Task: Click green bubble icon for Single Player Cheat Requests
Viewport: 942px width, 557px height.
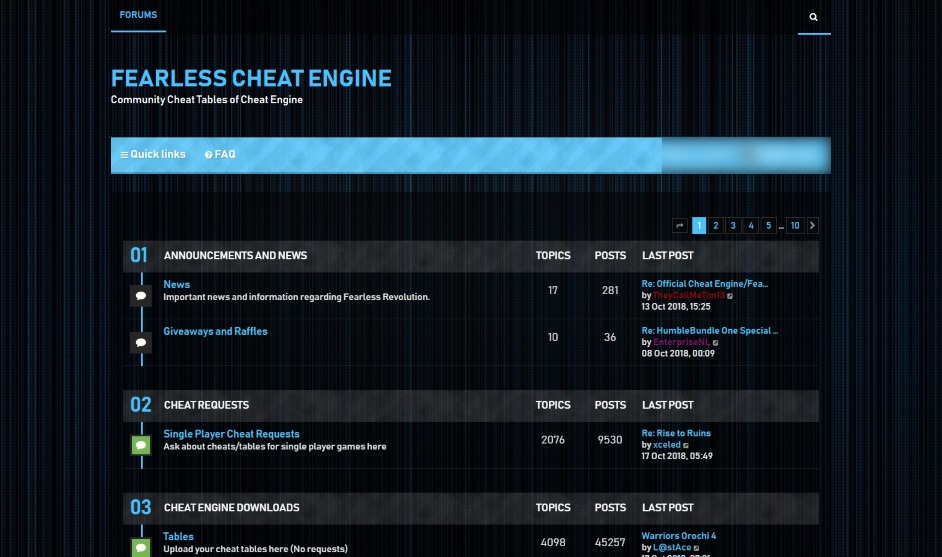Action: 141,445
